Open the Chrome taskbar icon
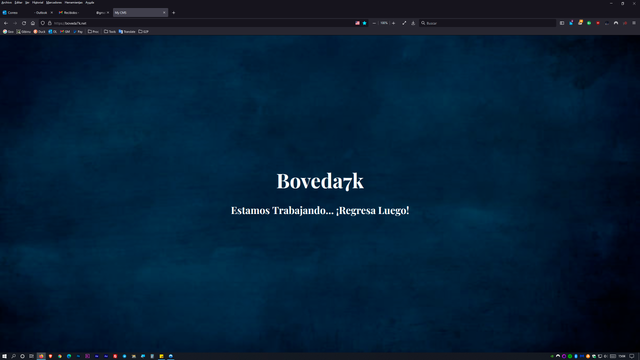This screenshot has height=360, width=640. click(x=60, y=356)
